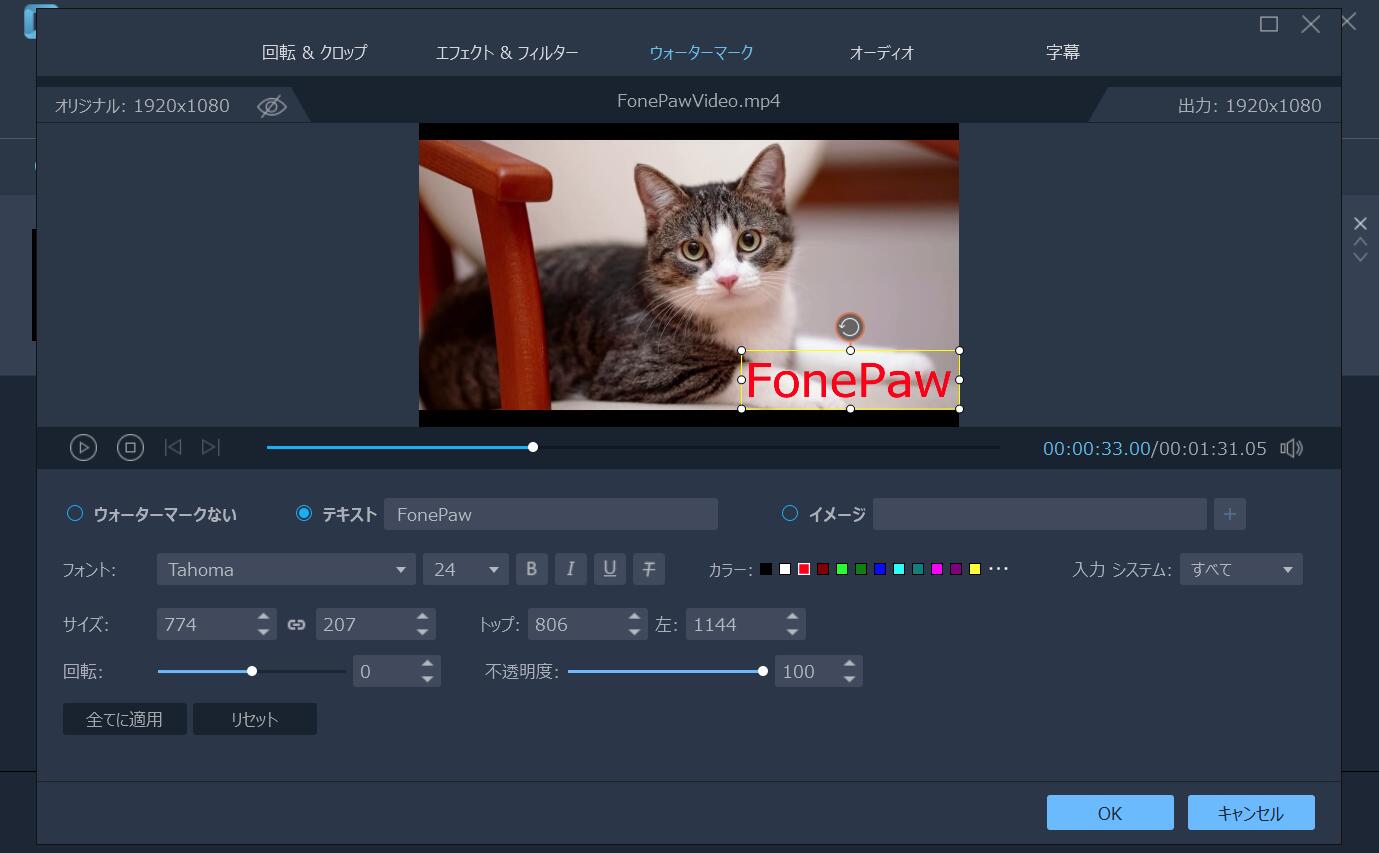Screen dimensions: 1379x853
Task: Click the watermark text field FonePaw
Action: [x=551, y=514]
